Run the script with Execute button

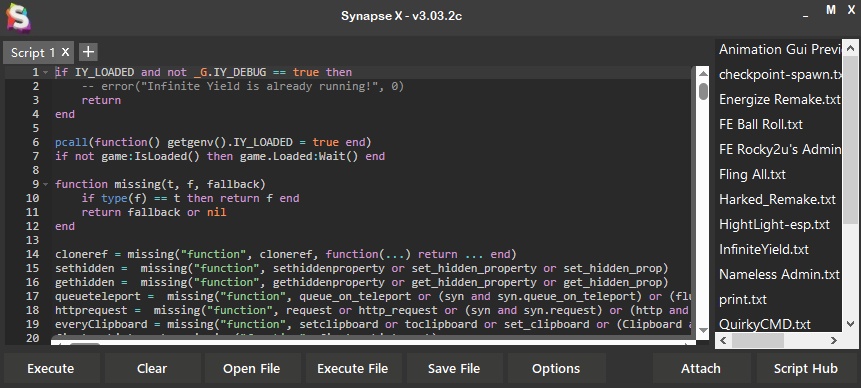pos(51,368)
